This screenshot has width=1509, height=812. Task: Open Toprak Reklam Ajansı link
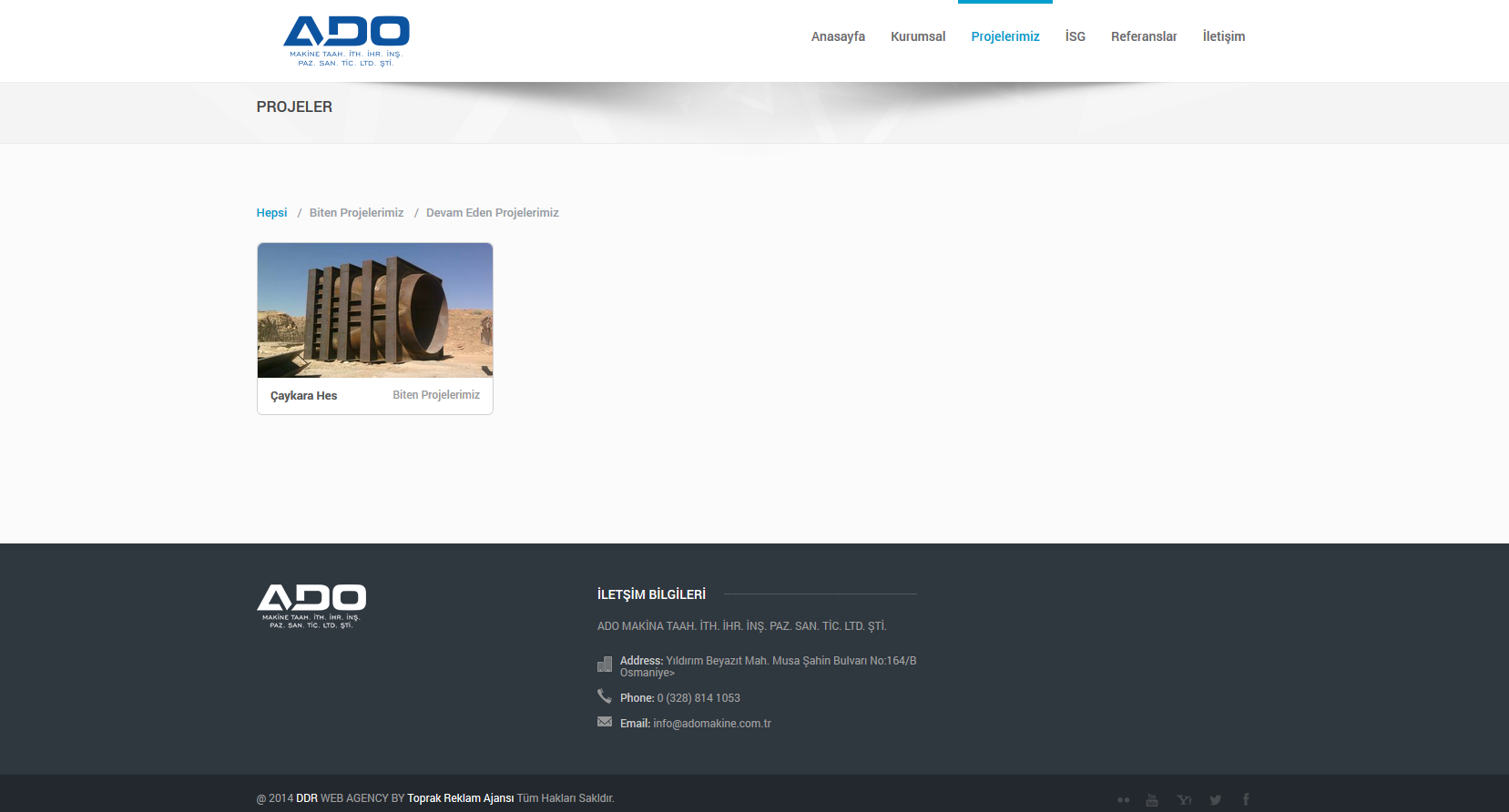coord(460,798)
